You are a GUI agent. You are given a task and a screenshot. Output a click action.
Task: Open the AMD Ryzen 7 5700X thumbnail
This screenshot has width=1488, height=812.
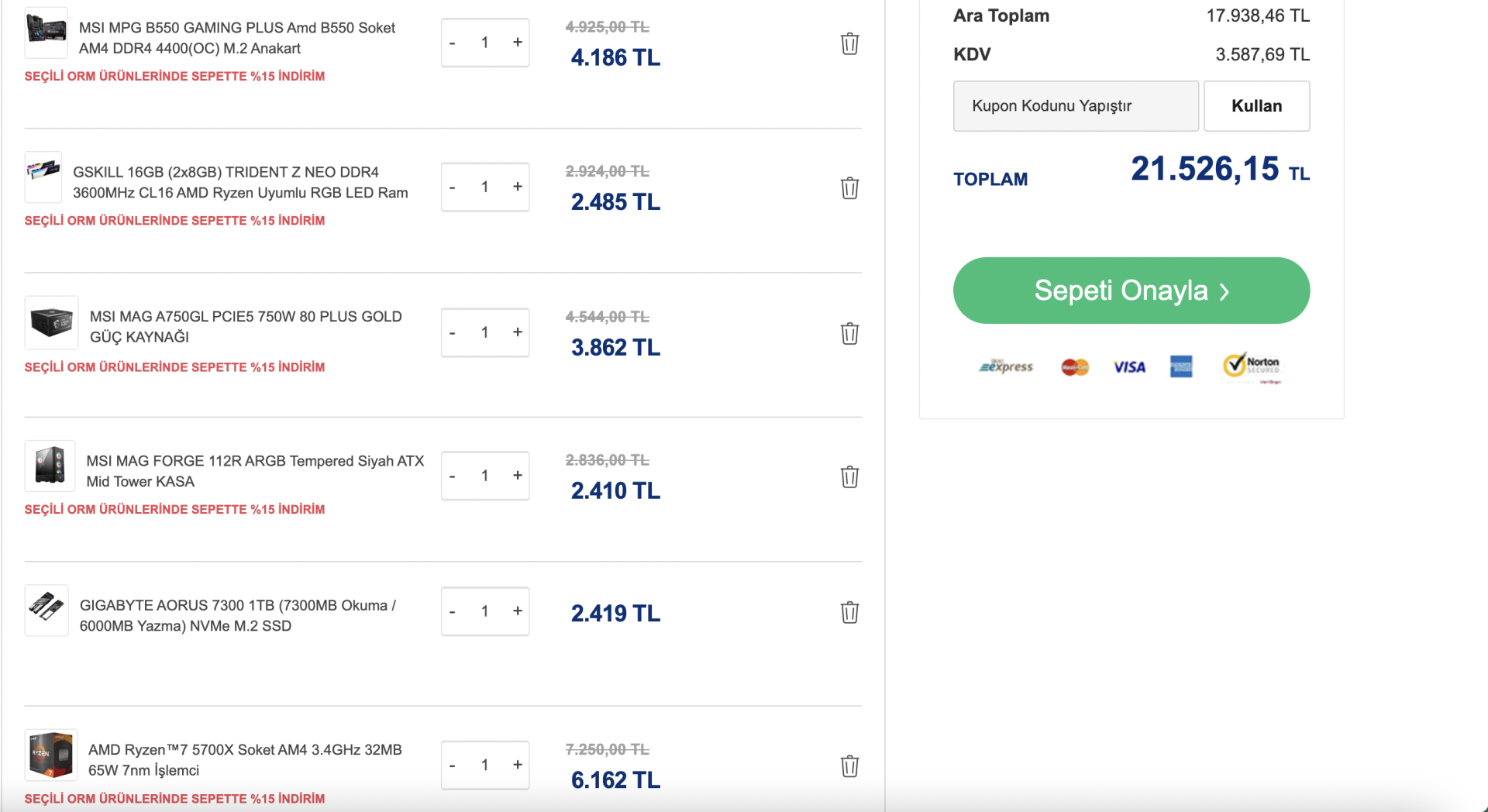[51, 755]
